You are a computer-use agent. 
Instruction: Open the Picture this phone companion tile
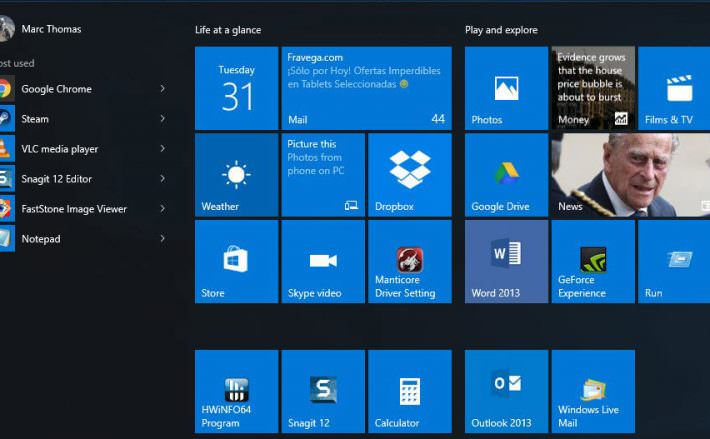323,175
